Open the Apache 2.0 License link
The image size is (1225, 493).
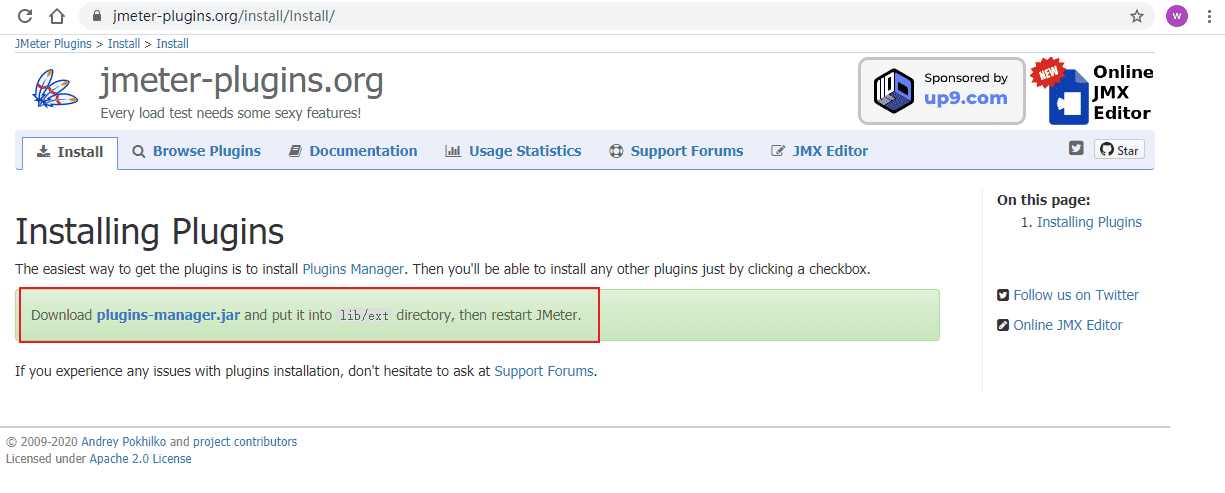coord(140,459)
